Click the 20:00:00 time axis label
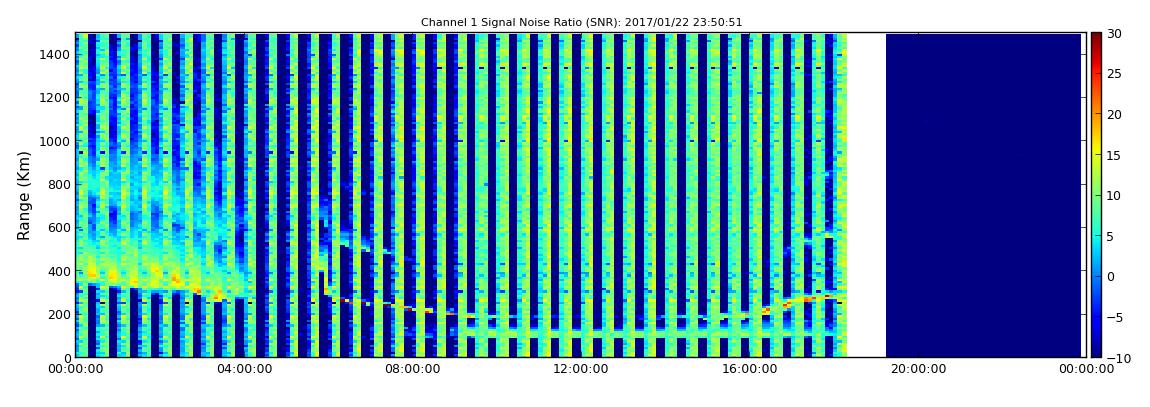 pyautogui.click(x=917, y=370)
